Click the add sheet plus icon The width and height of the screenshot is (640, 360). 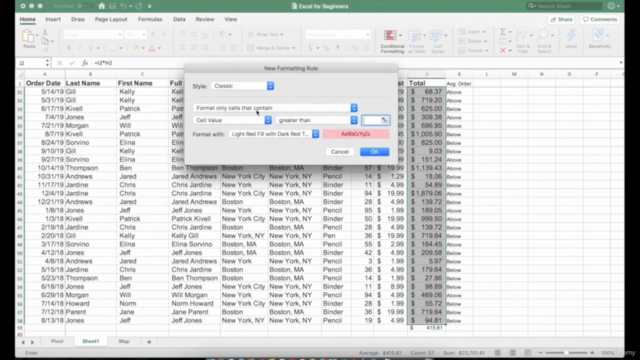click(149, 342)
